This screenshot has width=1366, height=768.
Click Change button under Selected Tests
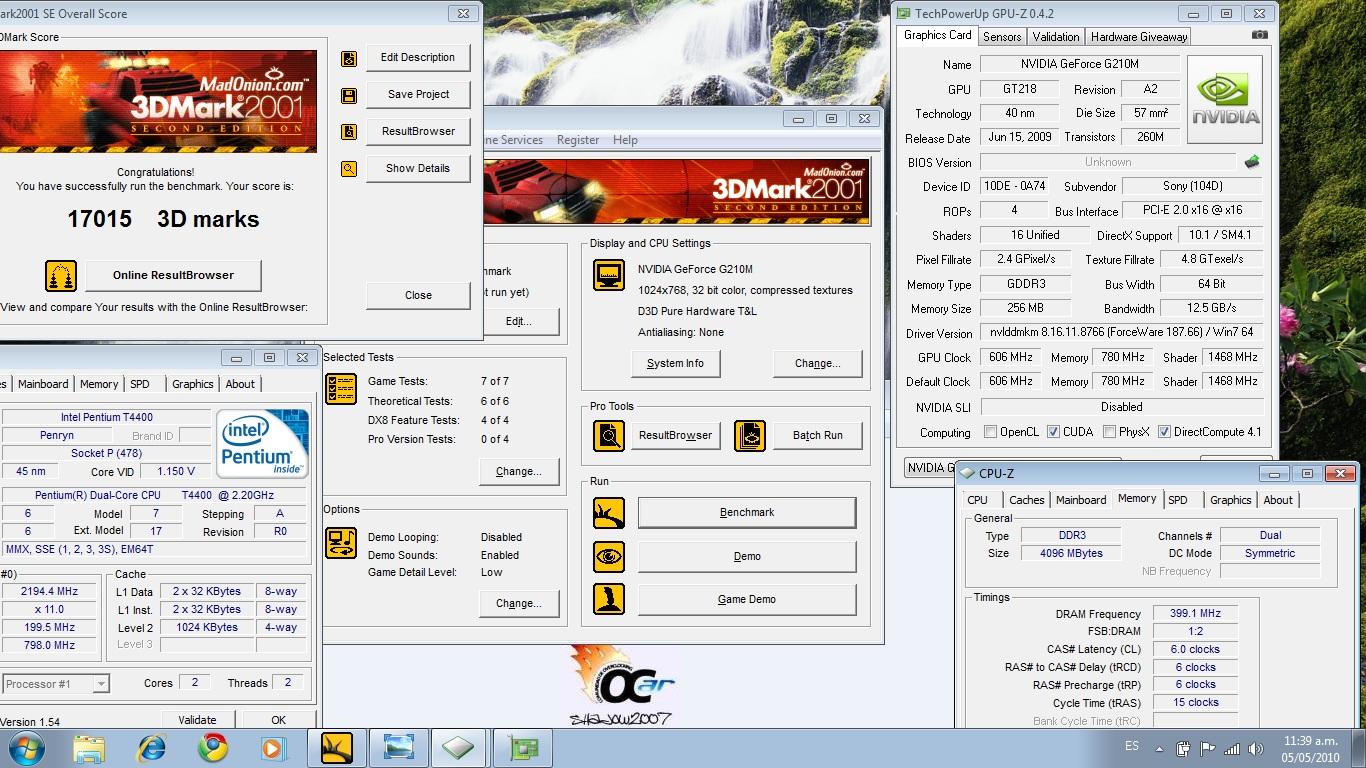tap(519, 471)
